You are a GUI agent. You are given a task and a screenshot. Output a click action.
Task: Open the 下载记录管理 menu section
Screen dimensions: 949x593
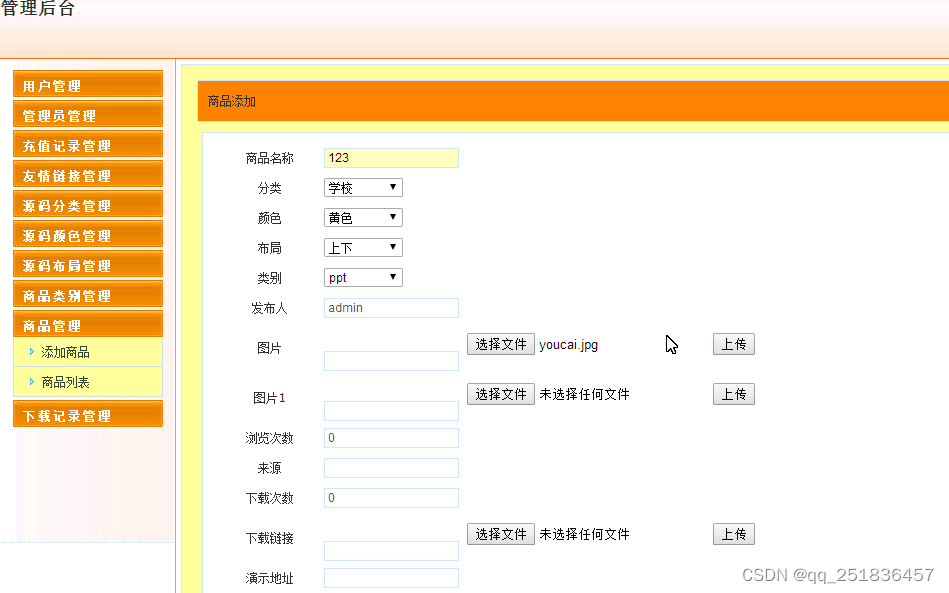(88, 414)
